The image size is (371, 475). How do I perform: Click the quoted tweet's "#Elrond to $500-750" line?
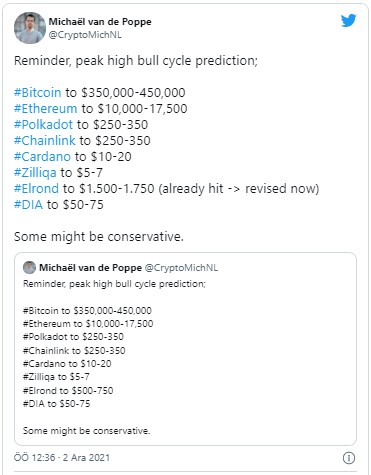(68, 390)
